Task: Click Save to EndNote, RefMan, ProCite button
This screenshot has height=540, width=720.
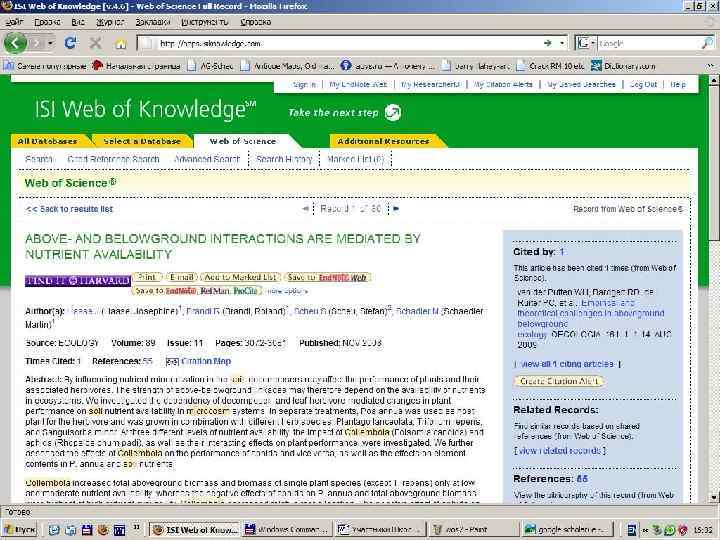Action: click(197, 291)
